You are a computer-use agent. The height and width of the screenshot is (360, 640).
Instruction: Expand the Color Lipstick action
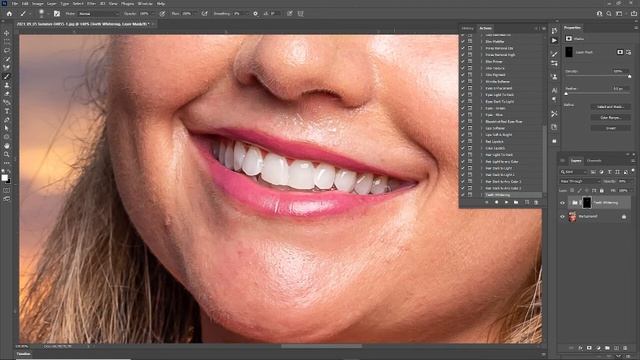click(482, 148)
